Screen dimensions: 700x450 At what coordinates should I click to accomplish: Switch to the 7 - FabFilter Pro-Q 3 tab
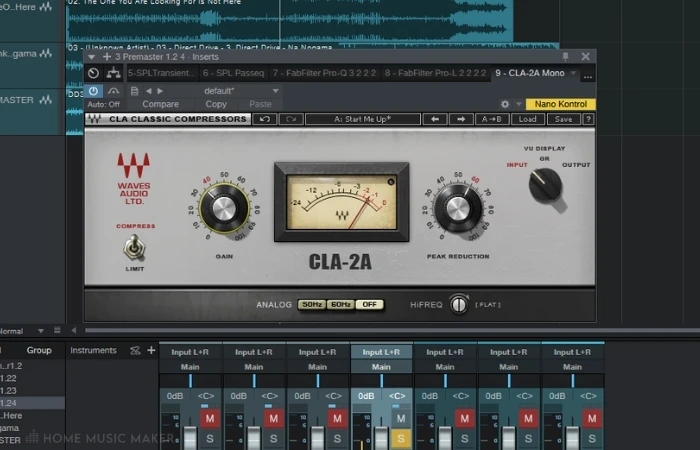pos(324,73)
